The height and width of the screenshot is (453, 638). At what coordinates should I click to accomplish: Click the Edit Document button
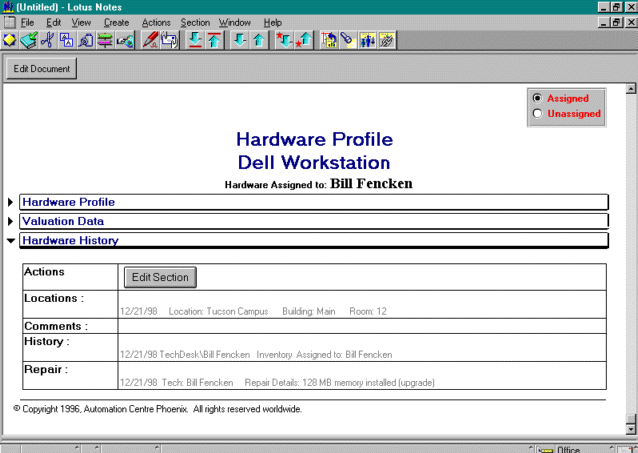click(x=42, y=68)
